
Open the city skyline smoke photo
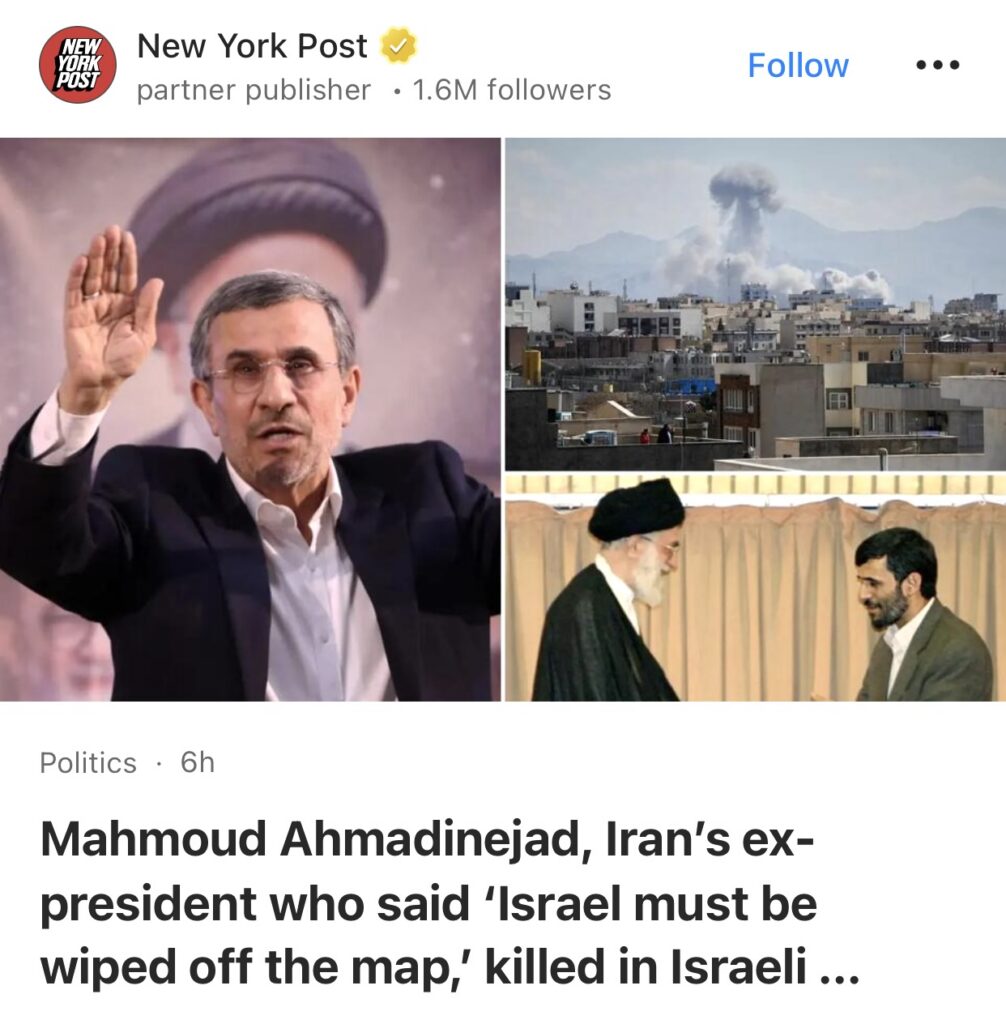(x=756, y=304)
